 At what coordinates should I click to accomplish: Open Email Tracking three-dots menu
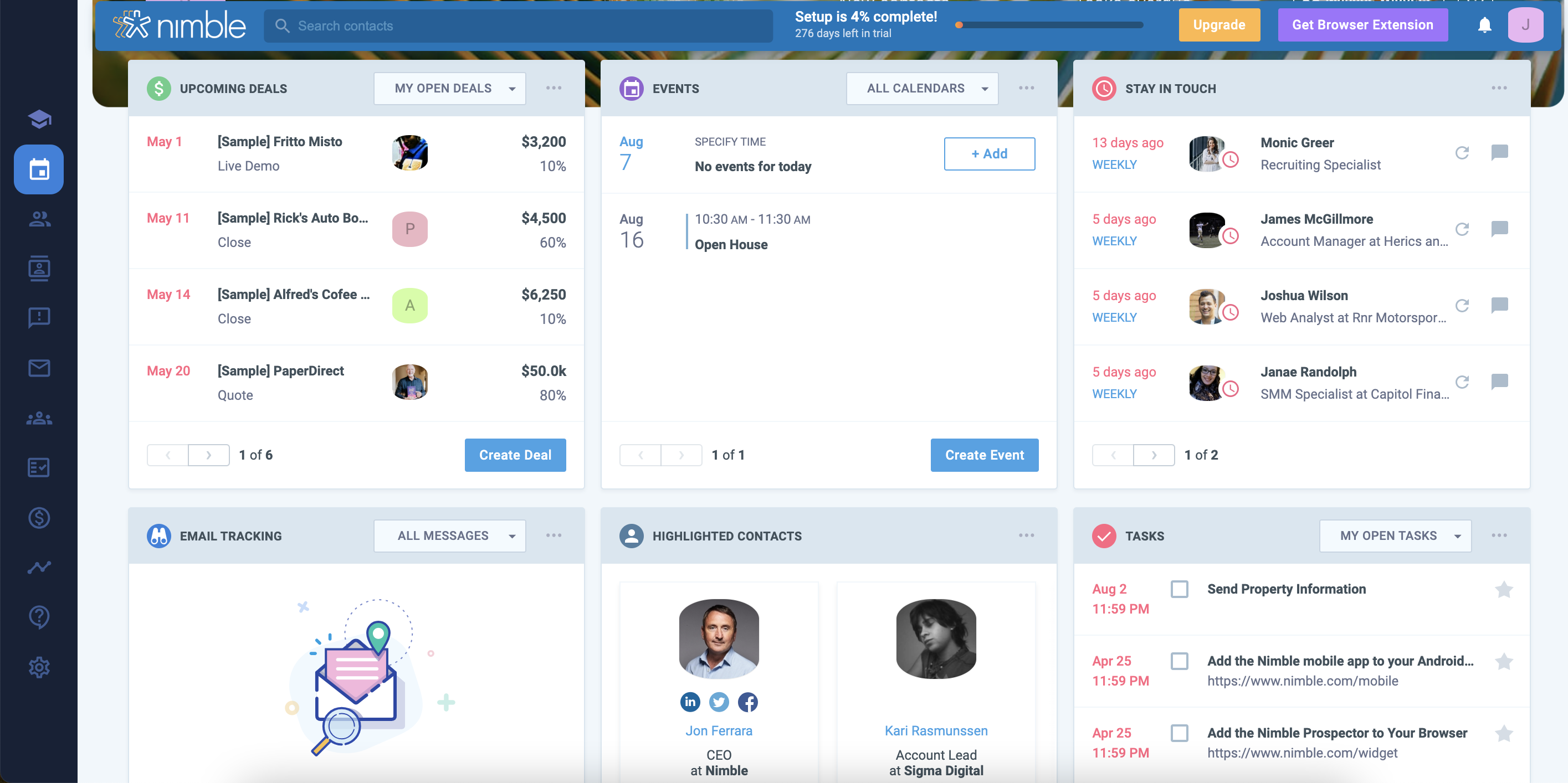pyautogui.click(x=554, y=536)
